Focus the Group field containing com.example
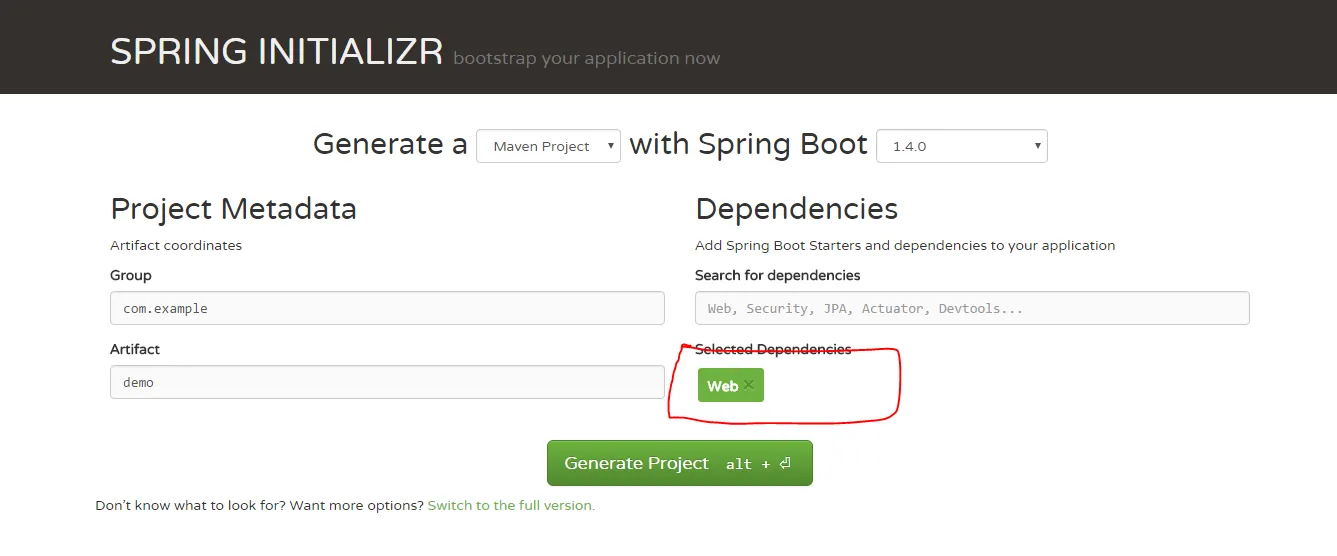The height and width of the screenshot is (556, 1337). 387,308
